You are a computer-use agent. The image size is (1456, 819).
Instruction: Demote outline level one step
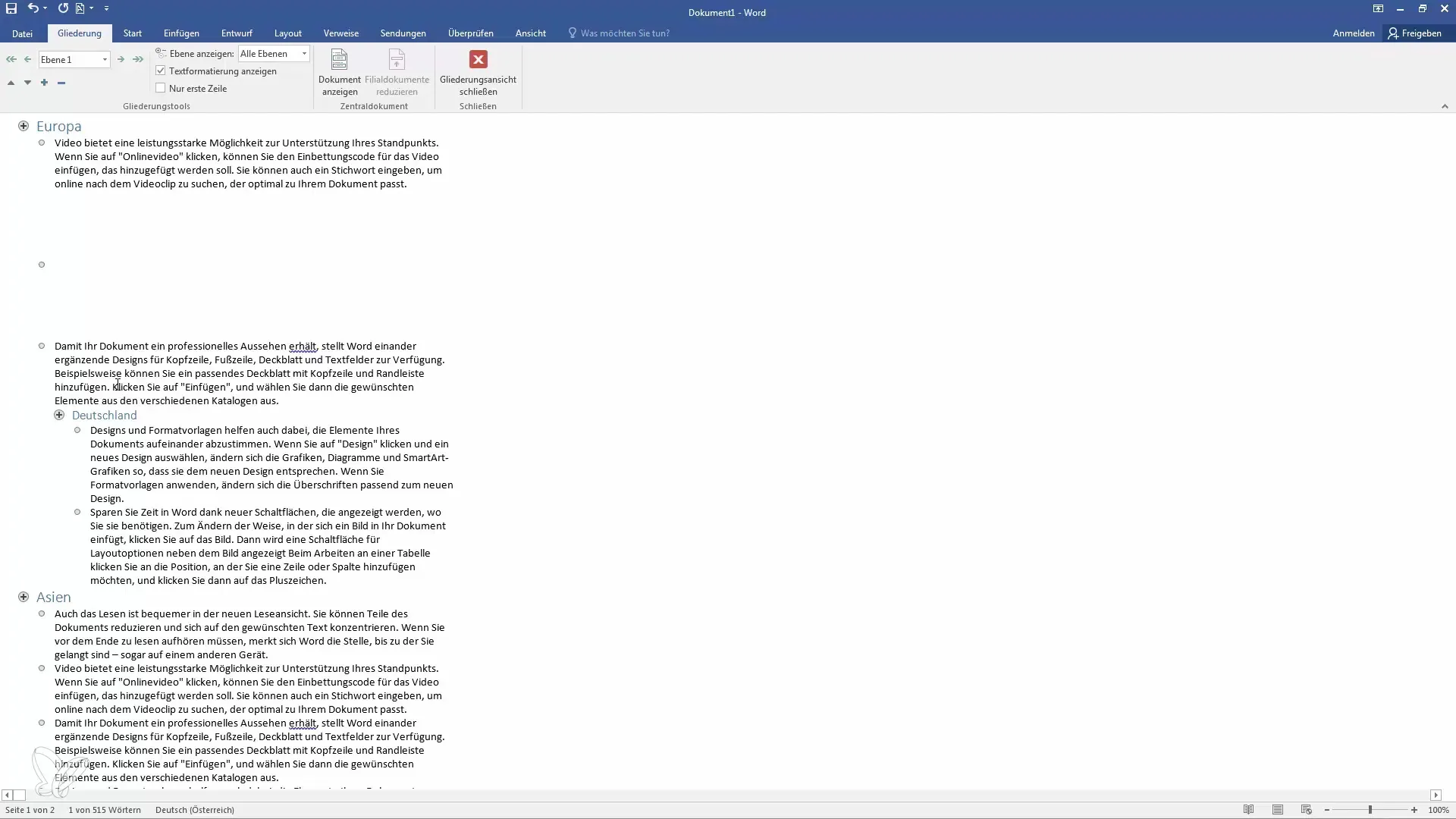point(121,59)
